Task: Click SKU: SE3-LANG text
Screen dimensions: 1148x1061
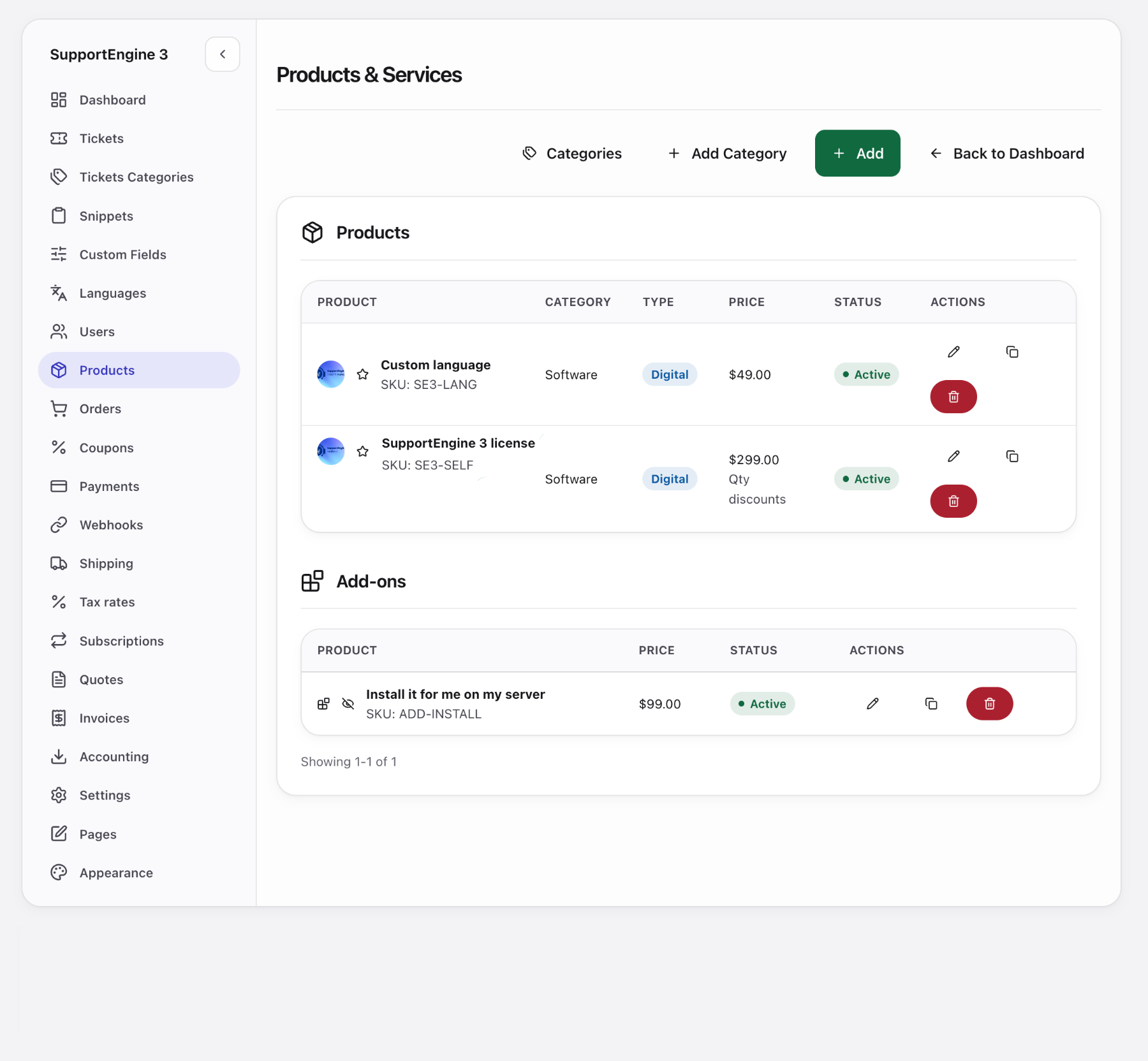Action: [x=429, y=384]
